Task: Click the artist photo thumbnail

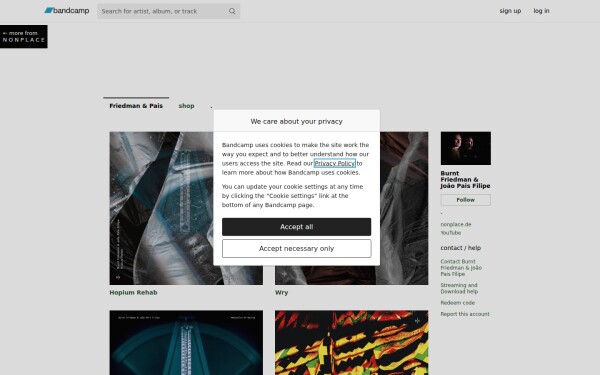Action: tap(465, 148)
